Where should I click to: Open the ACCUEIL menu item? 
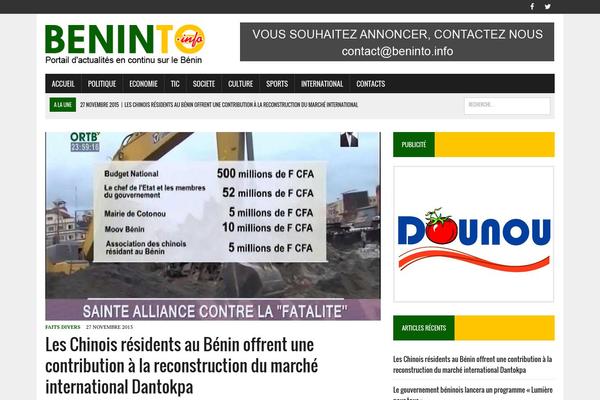(x=63, y=84)
